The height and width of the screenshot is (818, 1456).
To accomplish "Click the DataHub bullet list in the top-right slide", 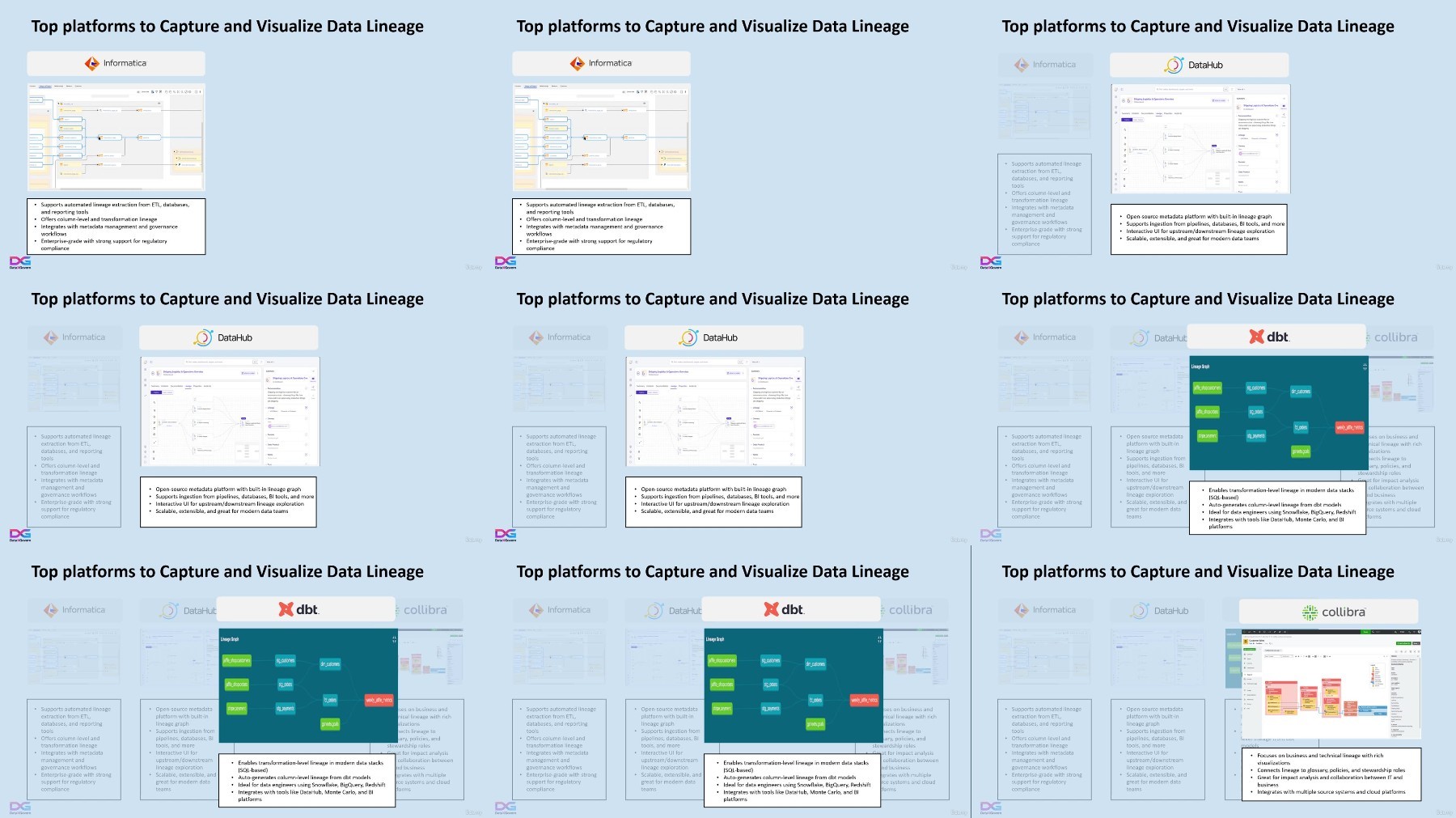I will tap(1199, 230).
